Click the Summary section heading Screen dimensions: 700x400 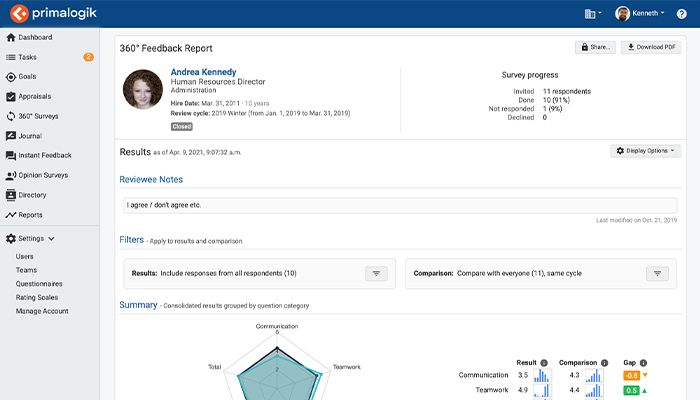coord(138,305)
